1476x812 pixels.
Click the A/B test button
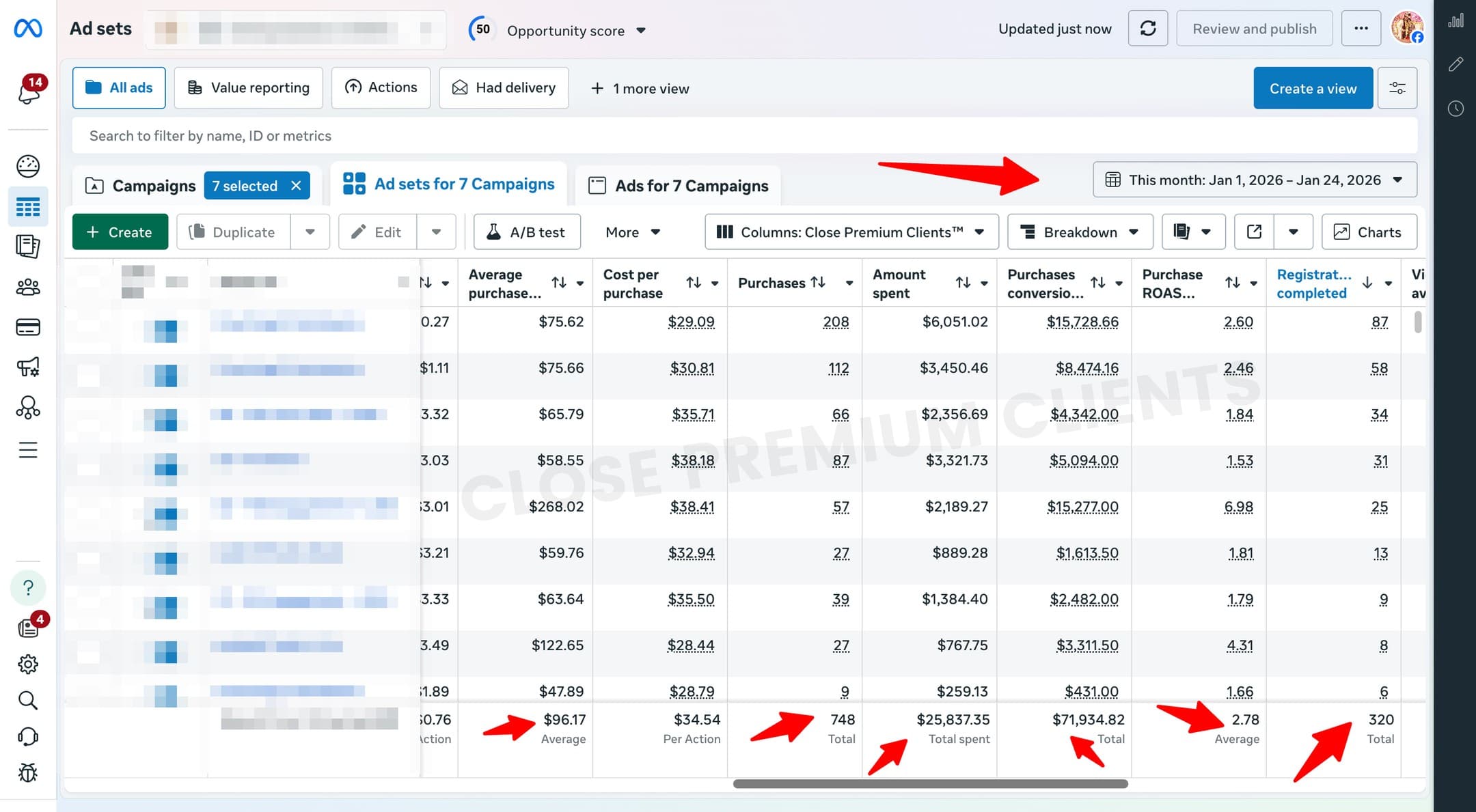pyautogui.click(x=527, y=232)
